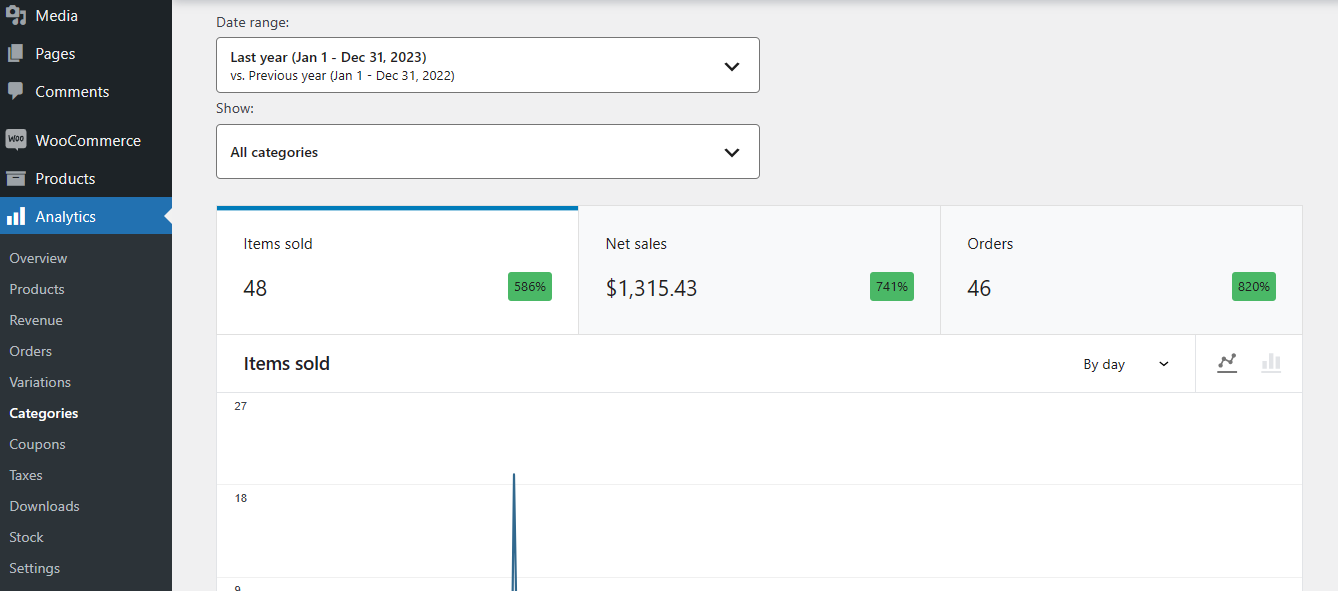Open Analytics menu item
Screen dimensions: 1338x591
coord(86,217)
